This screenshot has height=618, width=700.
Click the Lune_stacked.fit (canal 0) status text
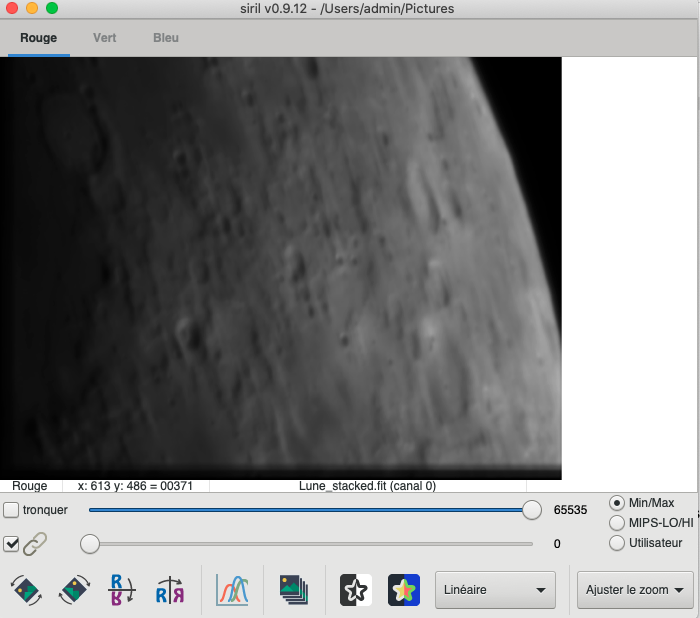click(x=367, y=486)
